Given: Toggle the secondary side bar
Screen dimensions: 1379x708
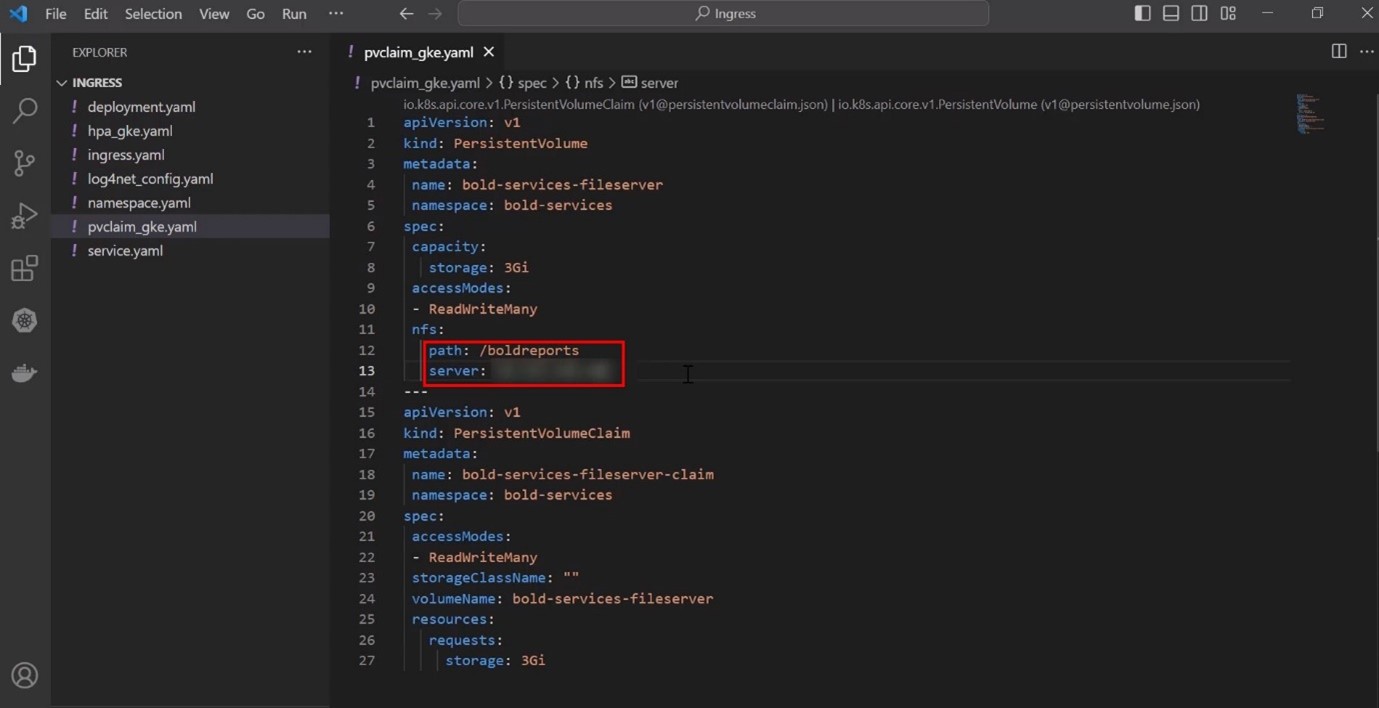Looking at the screenshot, I should [x=1199, y=14].
